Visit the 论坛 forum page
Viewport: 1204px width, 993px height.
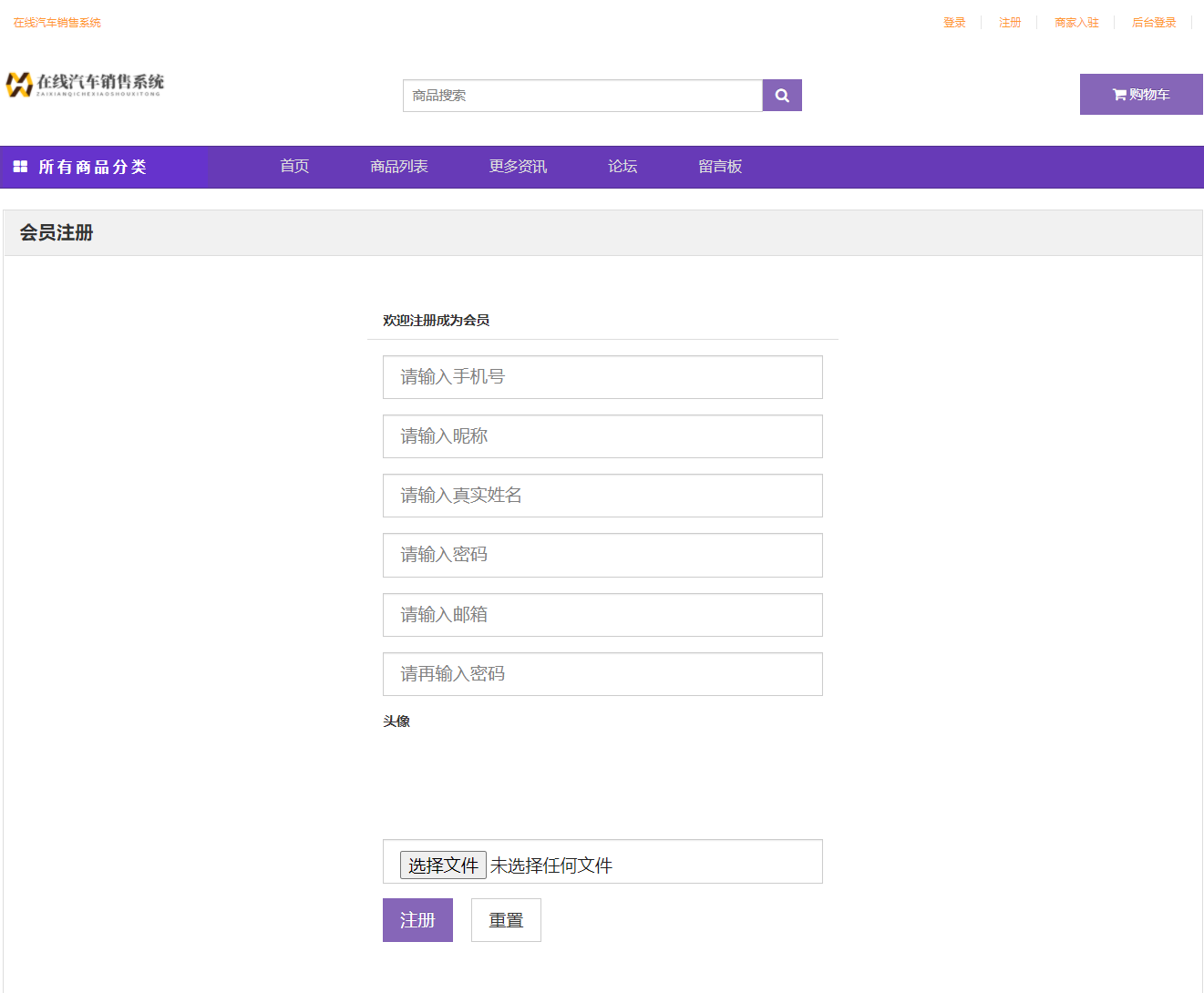click(x=623, y=167)
